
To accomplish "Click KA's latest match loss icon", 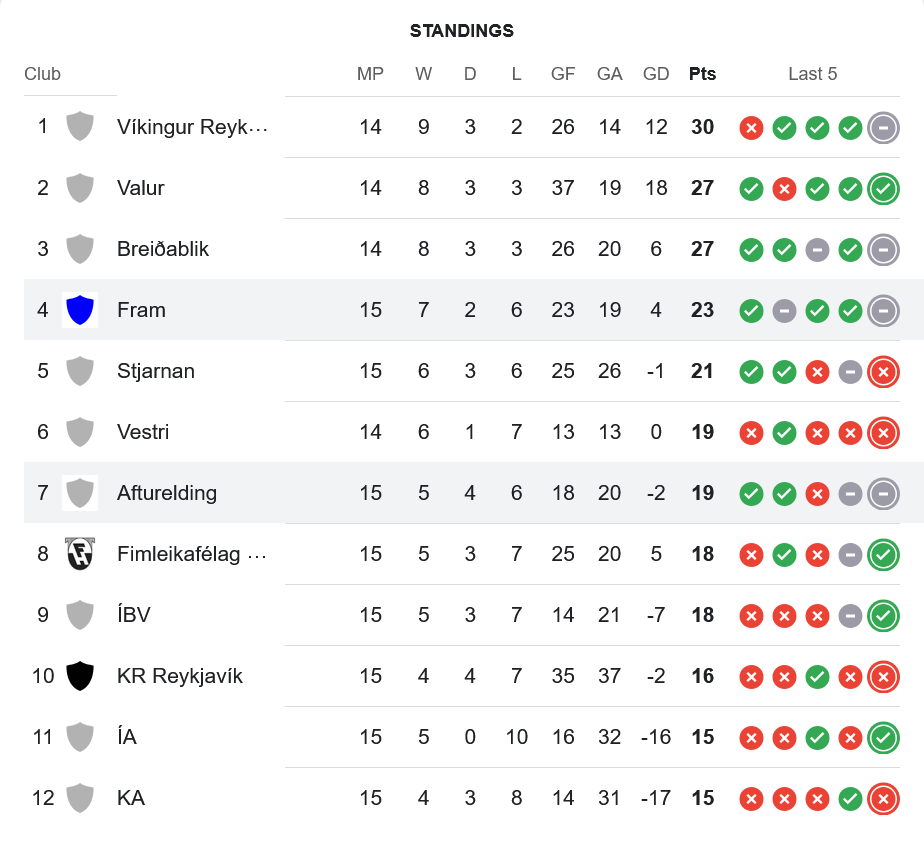I will point(882,798).
